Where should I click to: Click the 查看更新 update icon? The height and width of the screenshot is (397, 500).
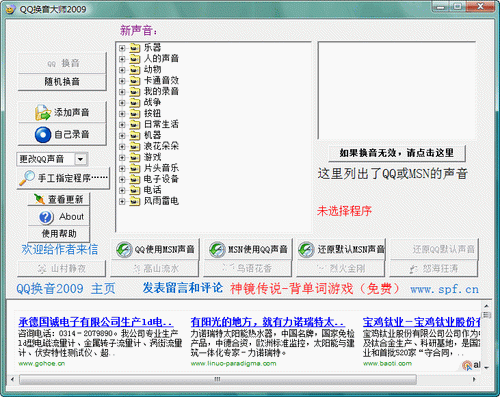click(x=39, y=199)
